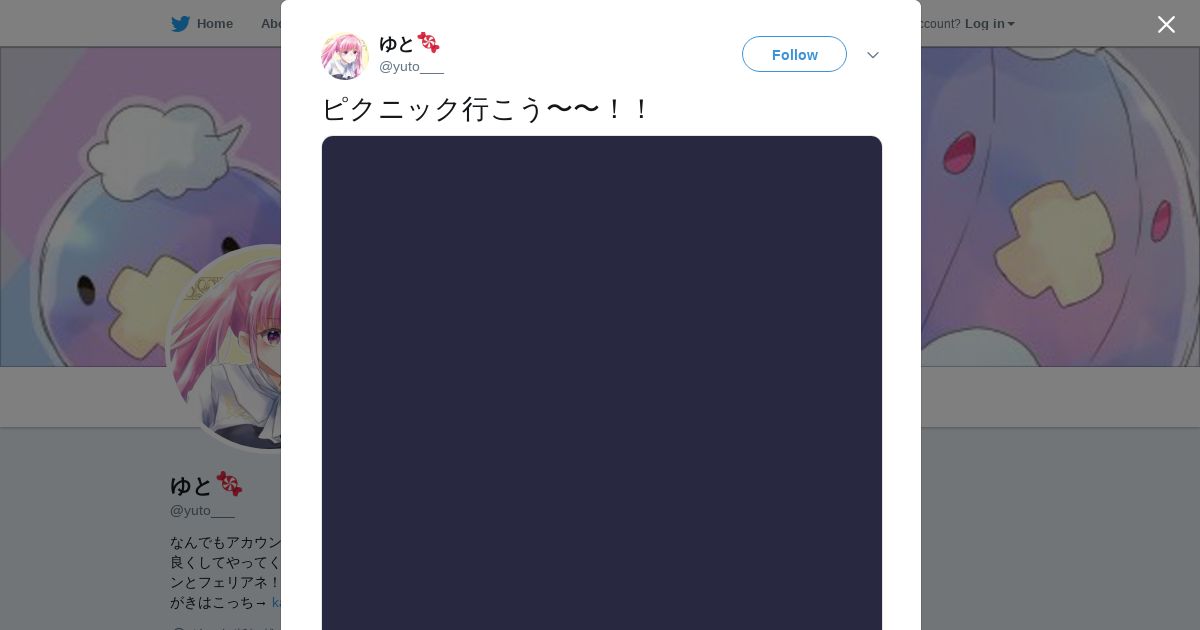Screen dimensions: 1200x630
Task: Click the @yuto___ handle in the tweet header
Action: coord(411,67)
